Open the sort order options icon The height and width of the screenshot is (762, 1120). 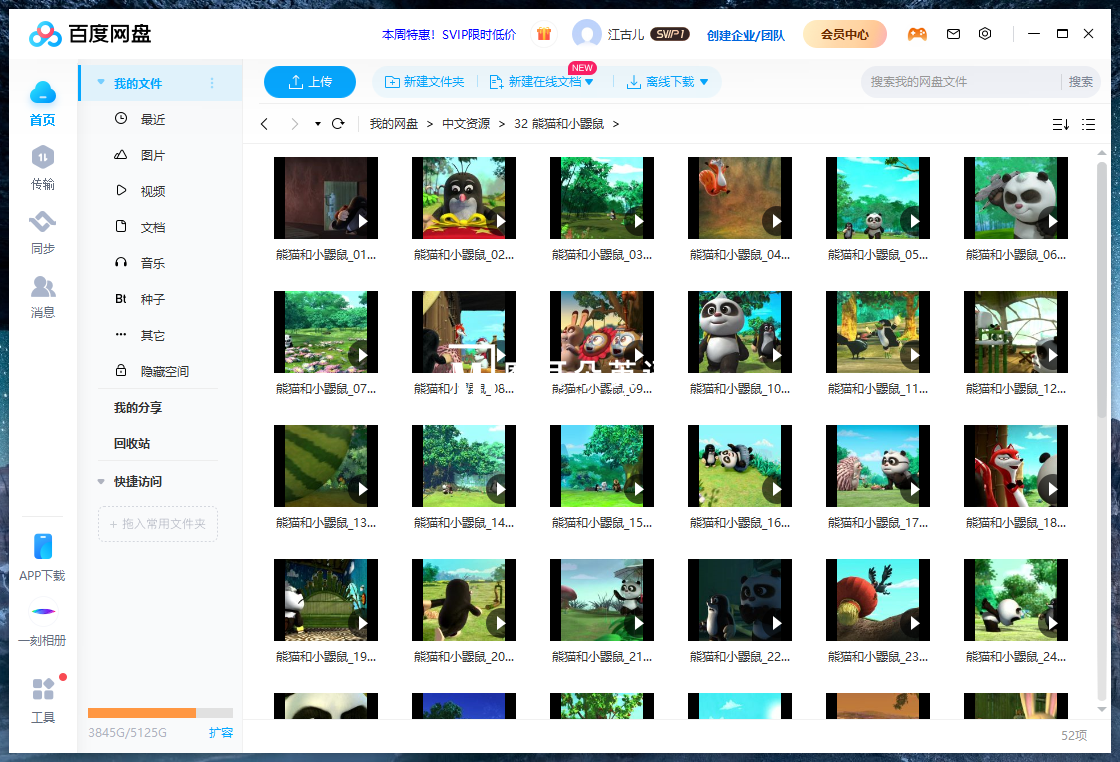(1060, 124)
